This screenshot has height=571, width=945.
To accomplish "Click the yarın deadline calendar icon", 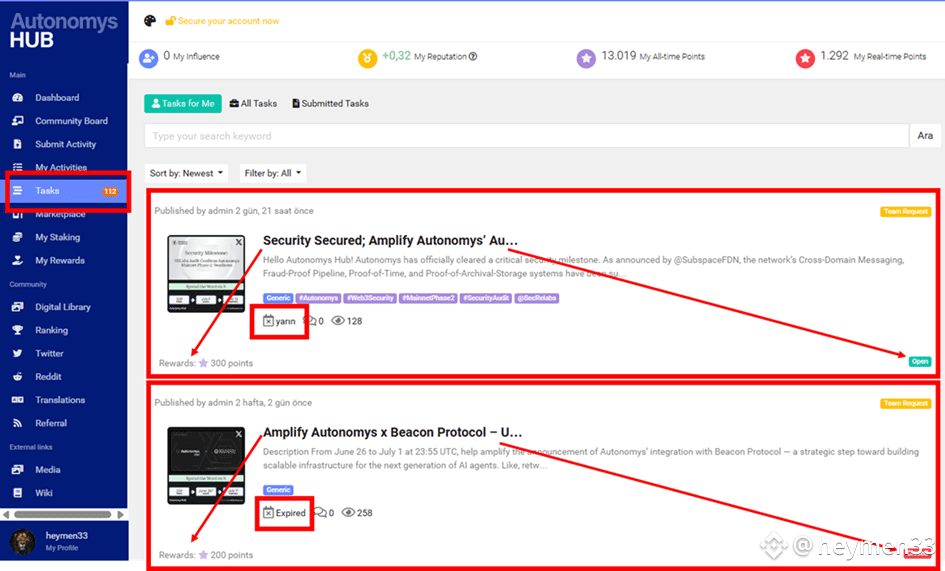I will [x=268, y=321].
